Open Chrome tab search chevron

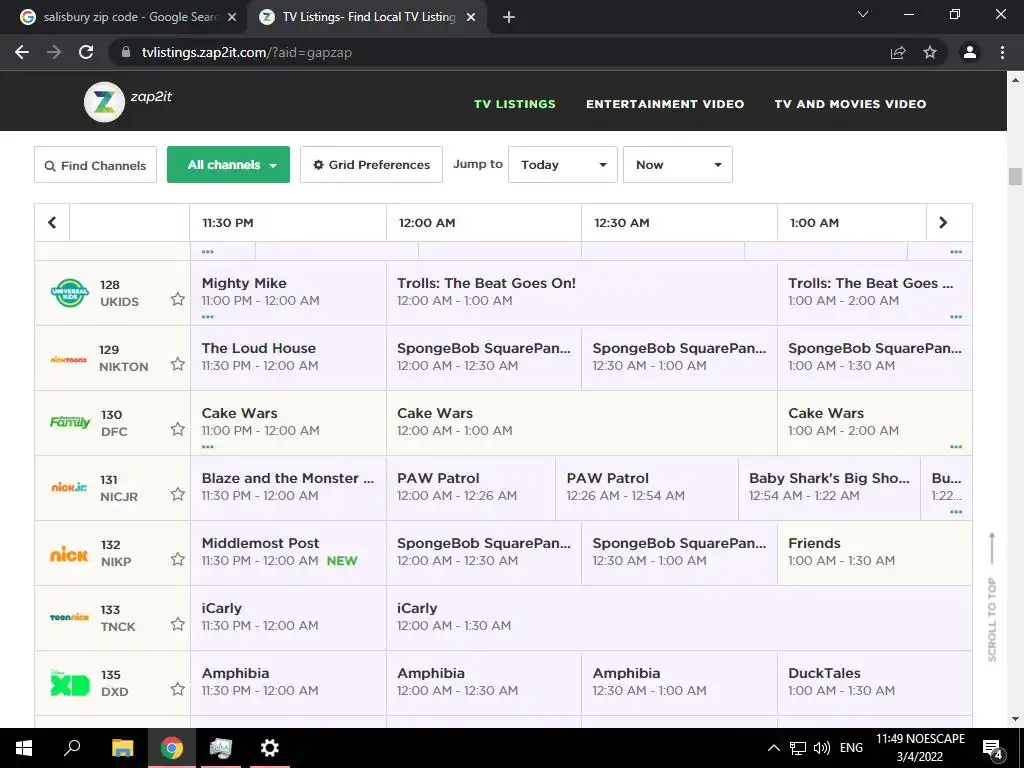tap(863, 14)
